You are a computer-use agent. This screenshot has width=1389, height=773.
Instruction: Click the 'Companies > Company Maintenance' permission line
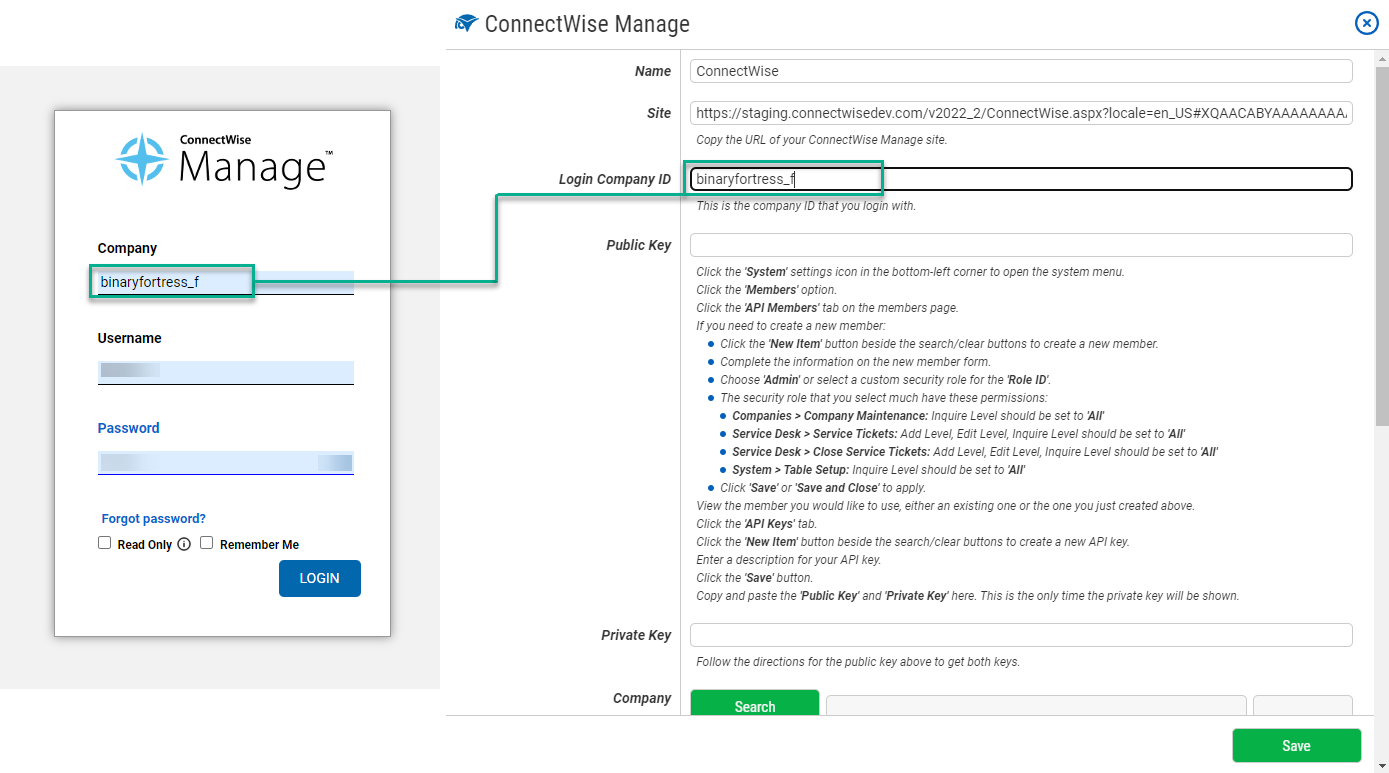918,416
